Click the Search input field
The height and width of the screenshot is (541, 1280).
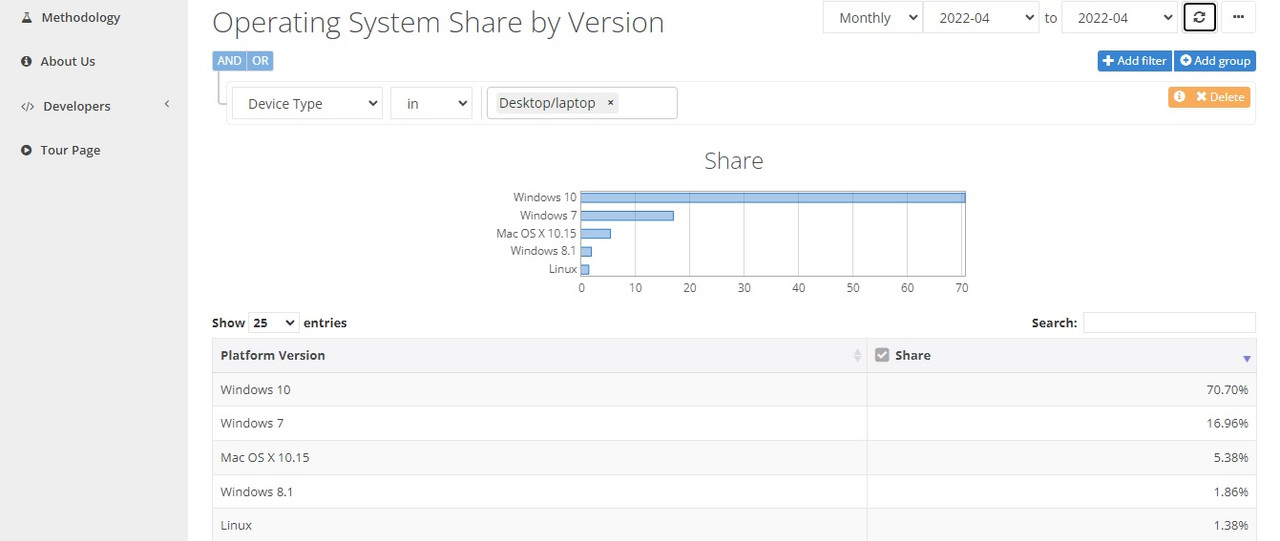coord(1169,322)
